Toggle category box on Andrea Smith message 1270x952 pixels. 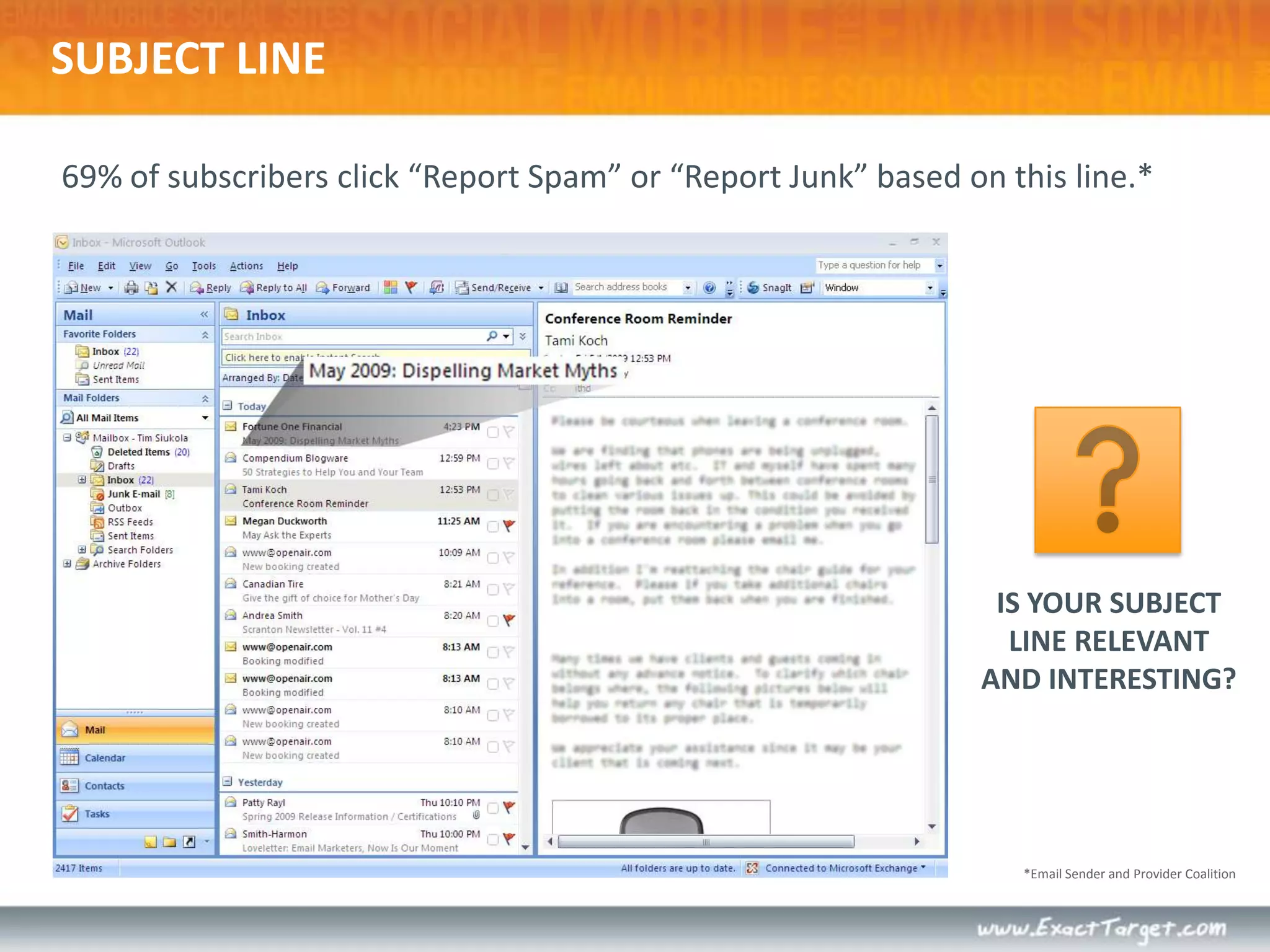pyautogui.click(x=493, y=621)
